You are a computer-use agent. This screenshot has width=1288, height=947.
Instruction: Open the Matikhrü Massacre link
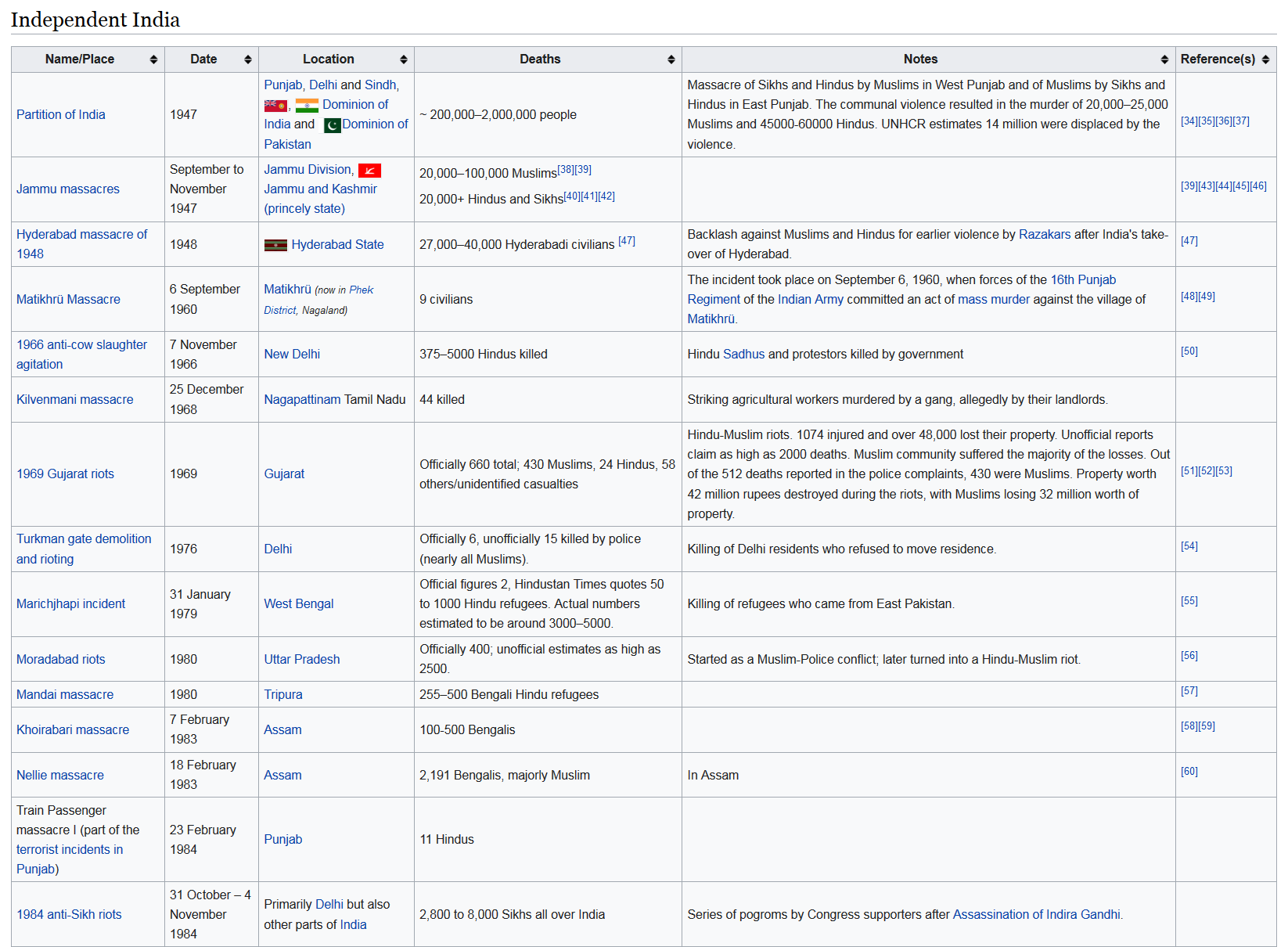(68, 299)
